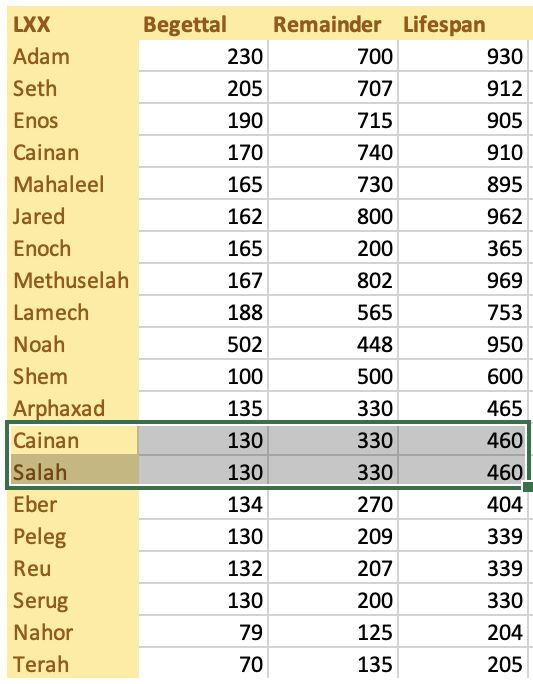Select the Arphaxad name cell
This screenshot has width=533, height=684.
(73, 408)
